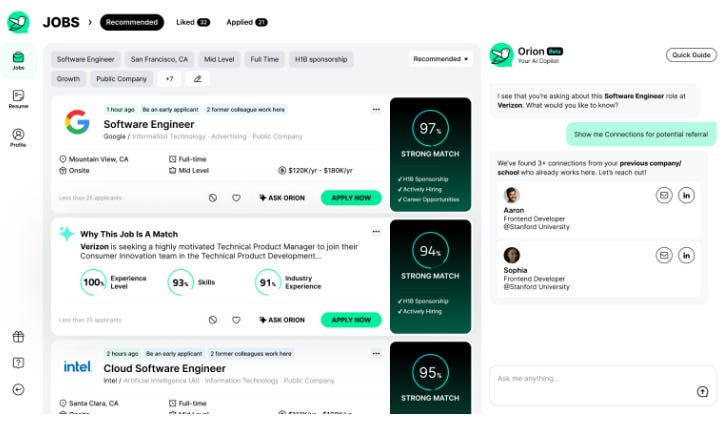Click the 95% strong match circle
The height and width of the screenshot is (421, 725).
(x=430, y=372)
